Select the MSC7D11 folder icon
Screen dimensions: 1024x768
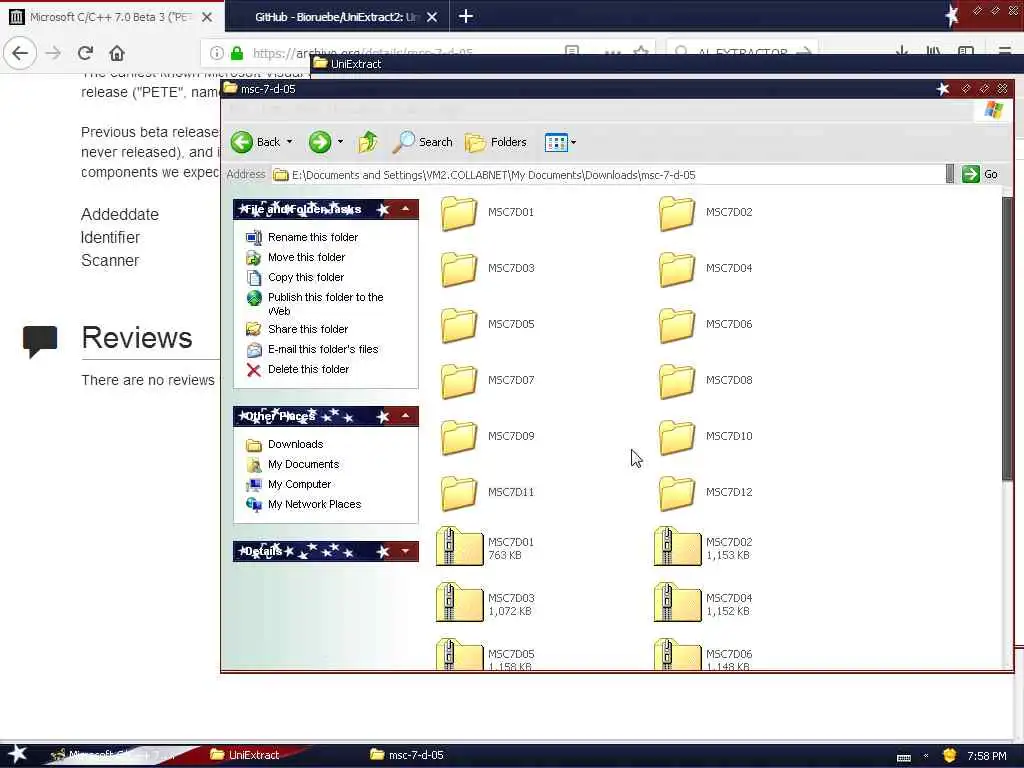click(x=459, y=493)
